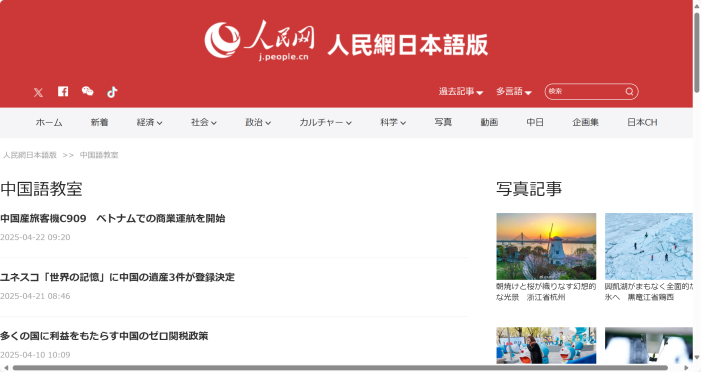The width and height of the screenshot is (701, 372).
Task: Click the date 2025-04-21 08:46
Action: pyautogui.click(x=35, y=296)
